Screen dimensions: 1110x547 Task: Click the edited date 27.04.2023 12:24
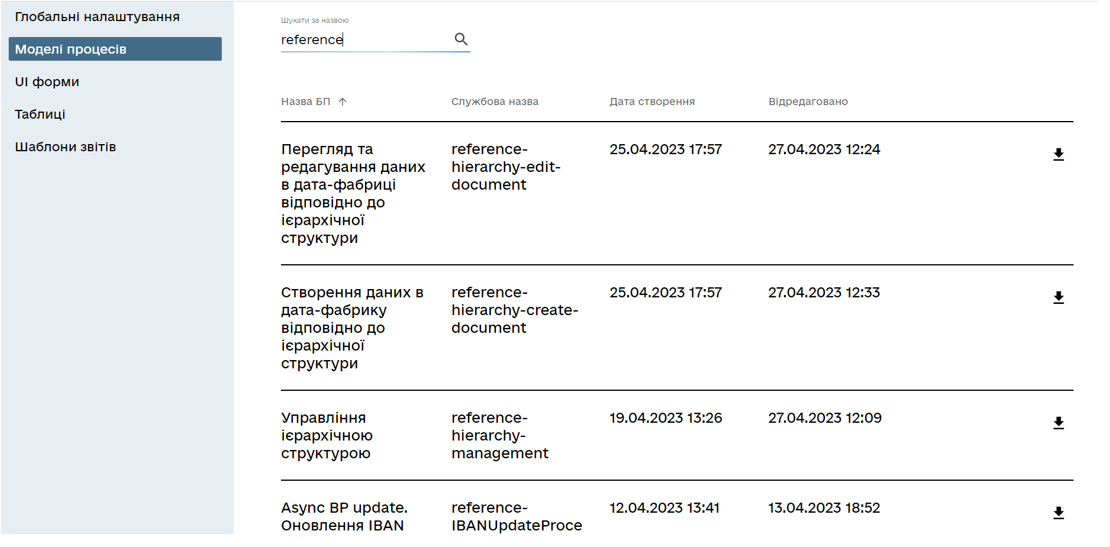(x=824, y=149)
